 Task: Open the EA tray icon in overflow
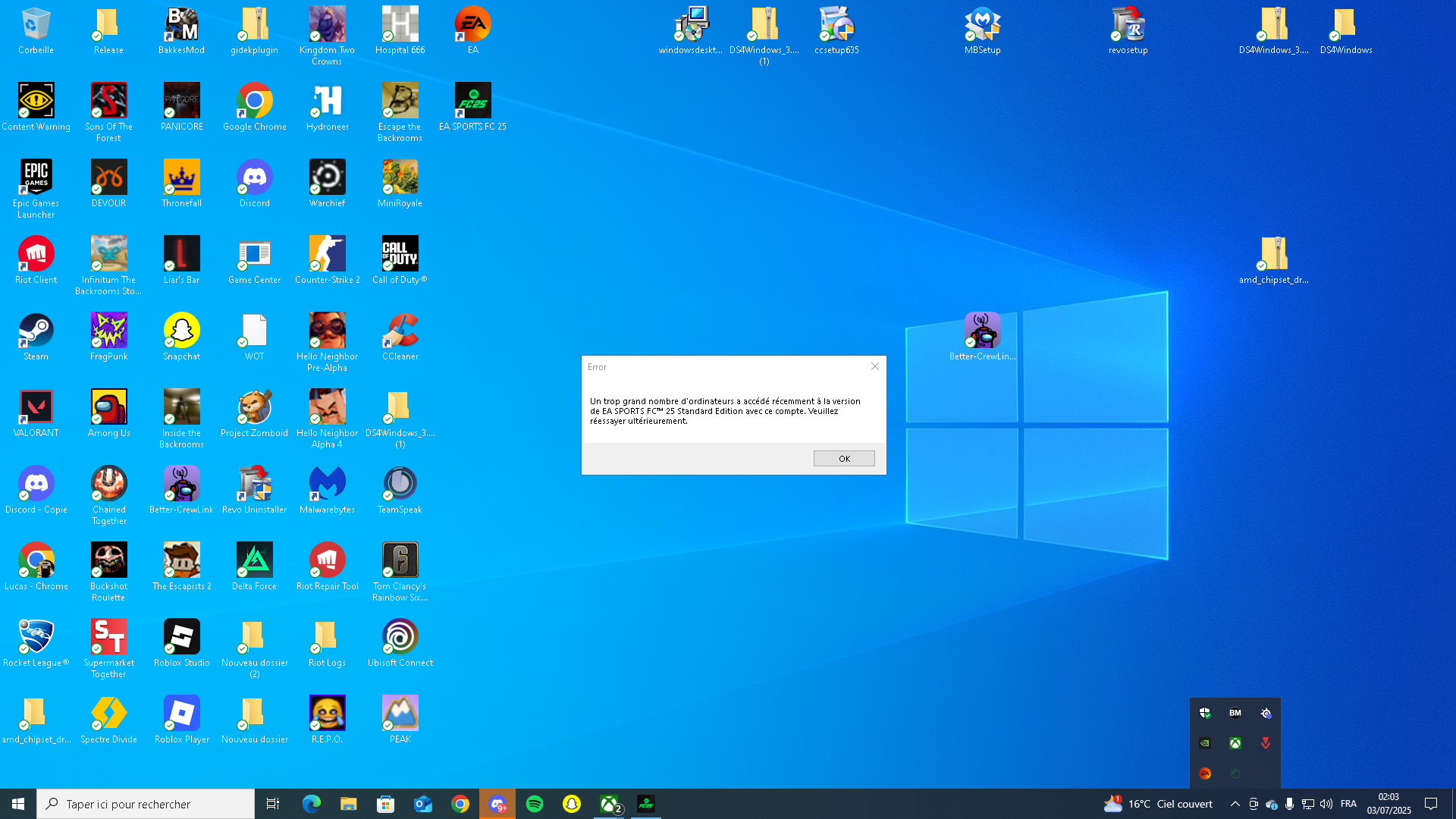coord(1205,773)
